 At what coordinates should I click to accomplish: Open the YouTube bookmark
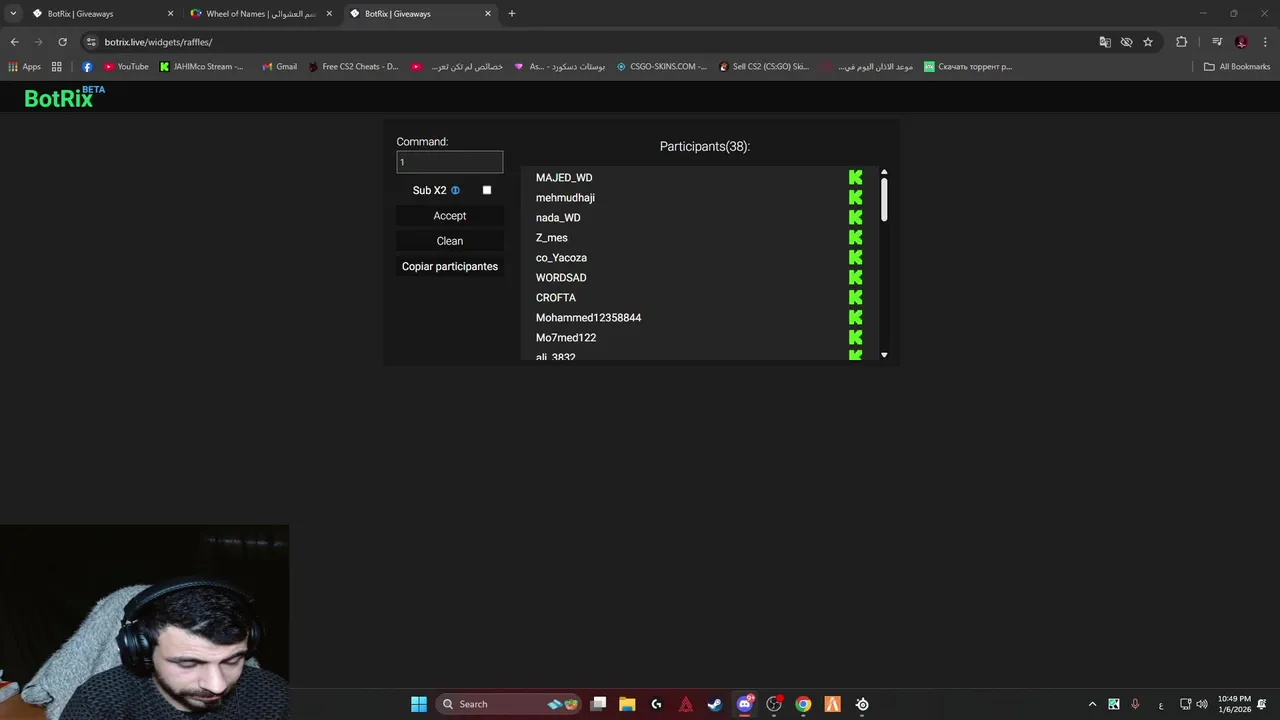pos(126,67)
